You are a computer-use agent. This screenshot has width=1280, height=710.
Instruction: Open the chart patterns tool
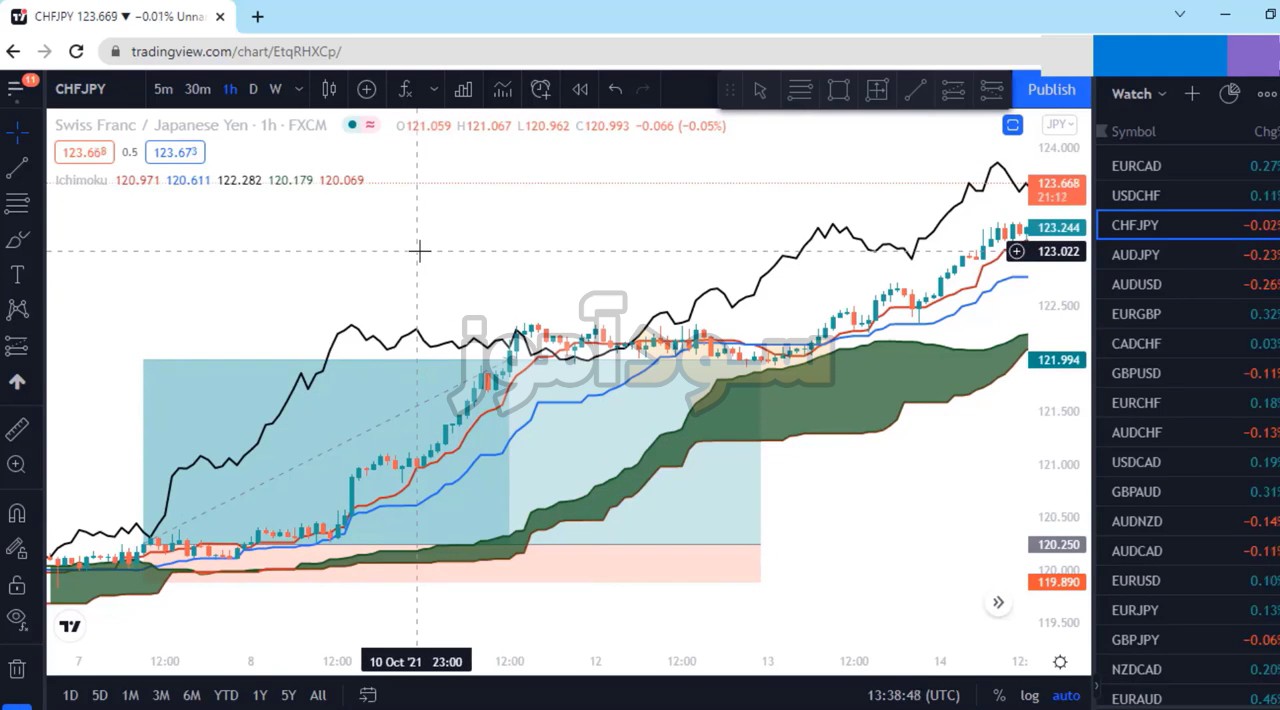point(17,310)
